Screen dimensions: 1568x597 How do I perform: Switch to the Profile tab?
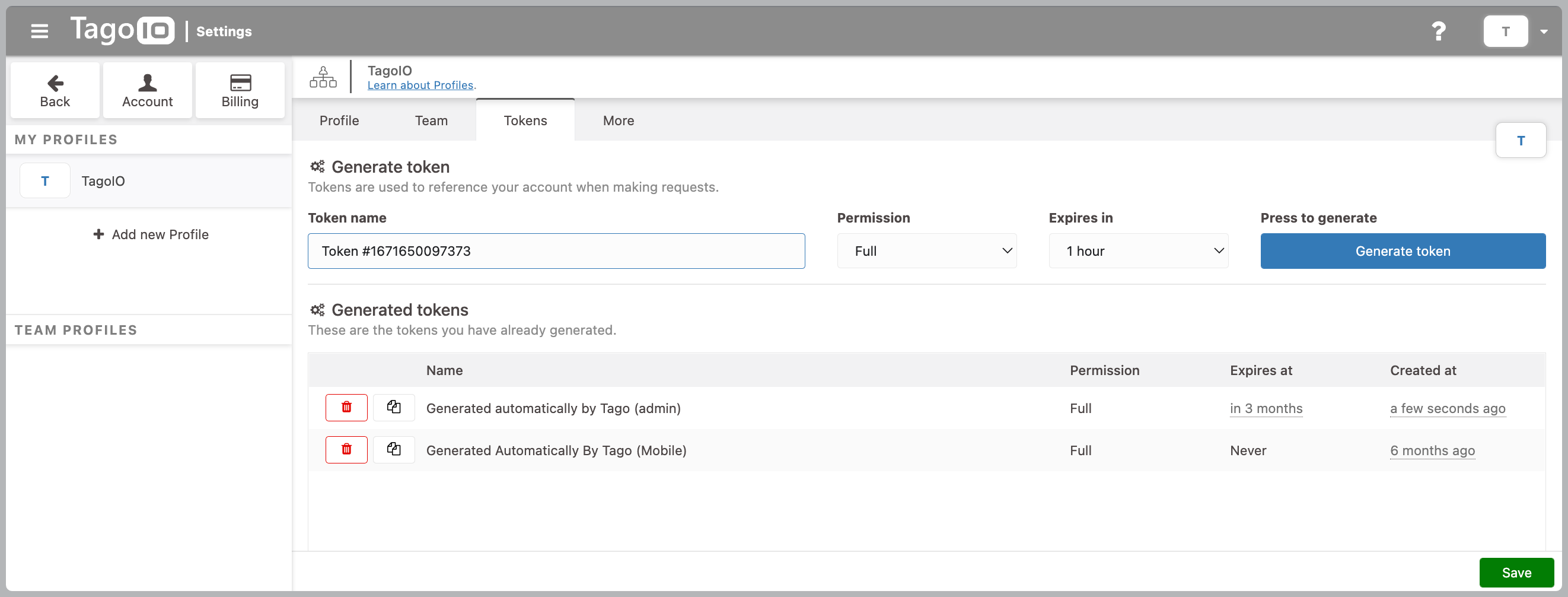coord(339,120)
